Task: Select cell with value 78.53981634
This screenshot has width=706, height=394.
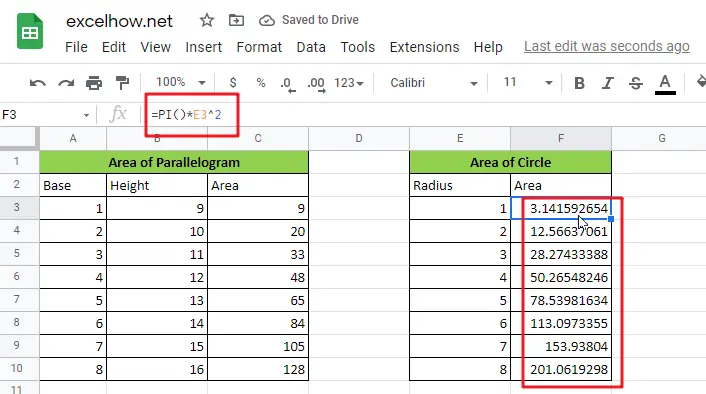Action: pos(561,300)
